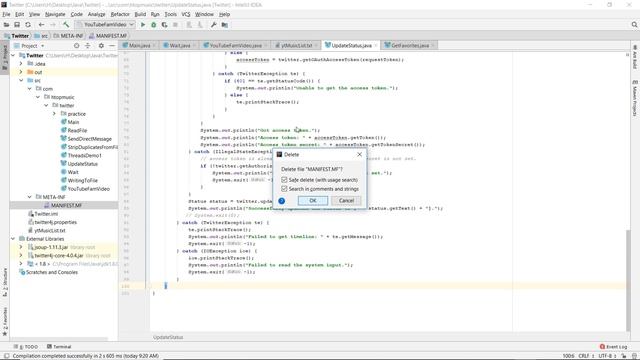Click MANIFEST.MF breadcrumb in navigation bar

tap(108, 36)
